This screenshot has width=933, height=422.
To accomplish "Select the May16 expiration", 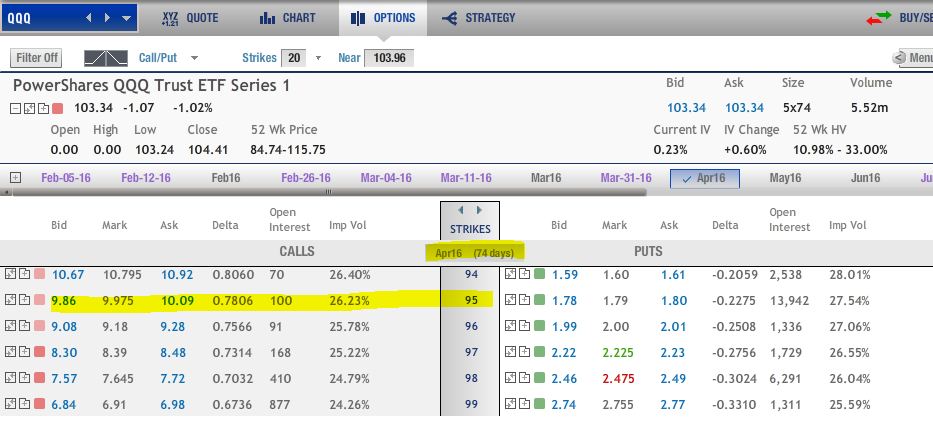I will tap(785, 178).
